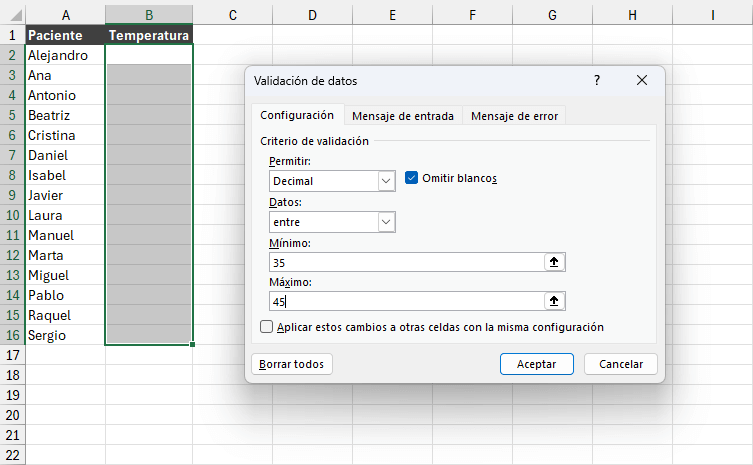Select the cell containing Javier
Viewport: 753px width, 465px height.
66,195
